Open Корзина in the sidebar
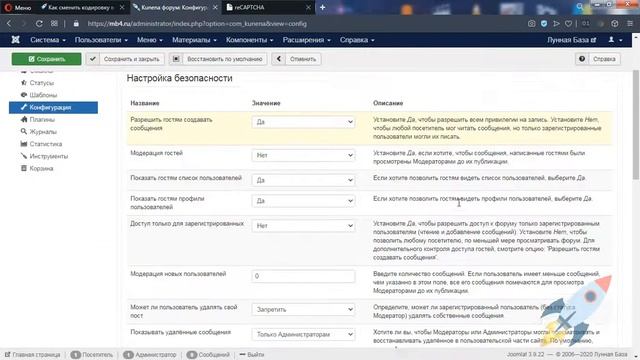Viewport: 640px width, 360px height. [41, 169]
